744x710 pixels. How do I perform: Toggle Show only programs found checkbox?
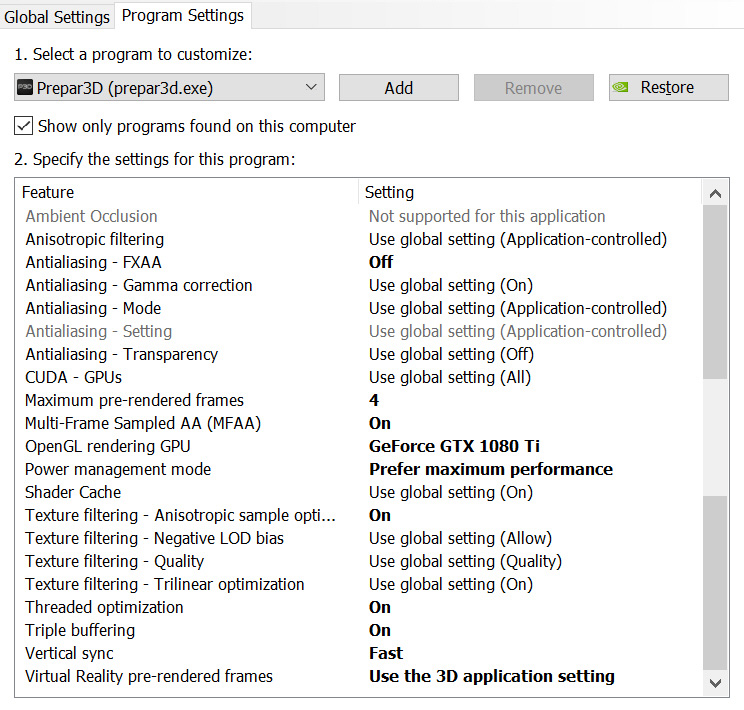(x=23, y=126)
